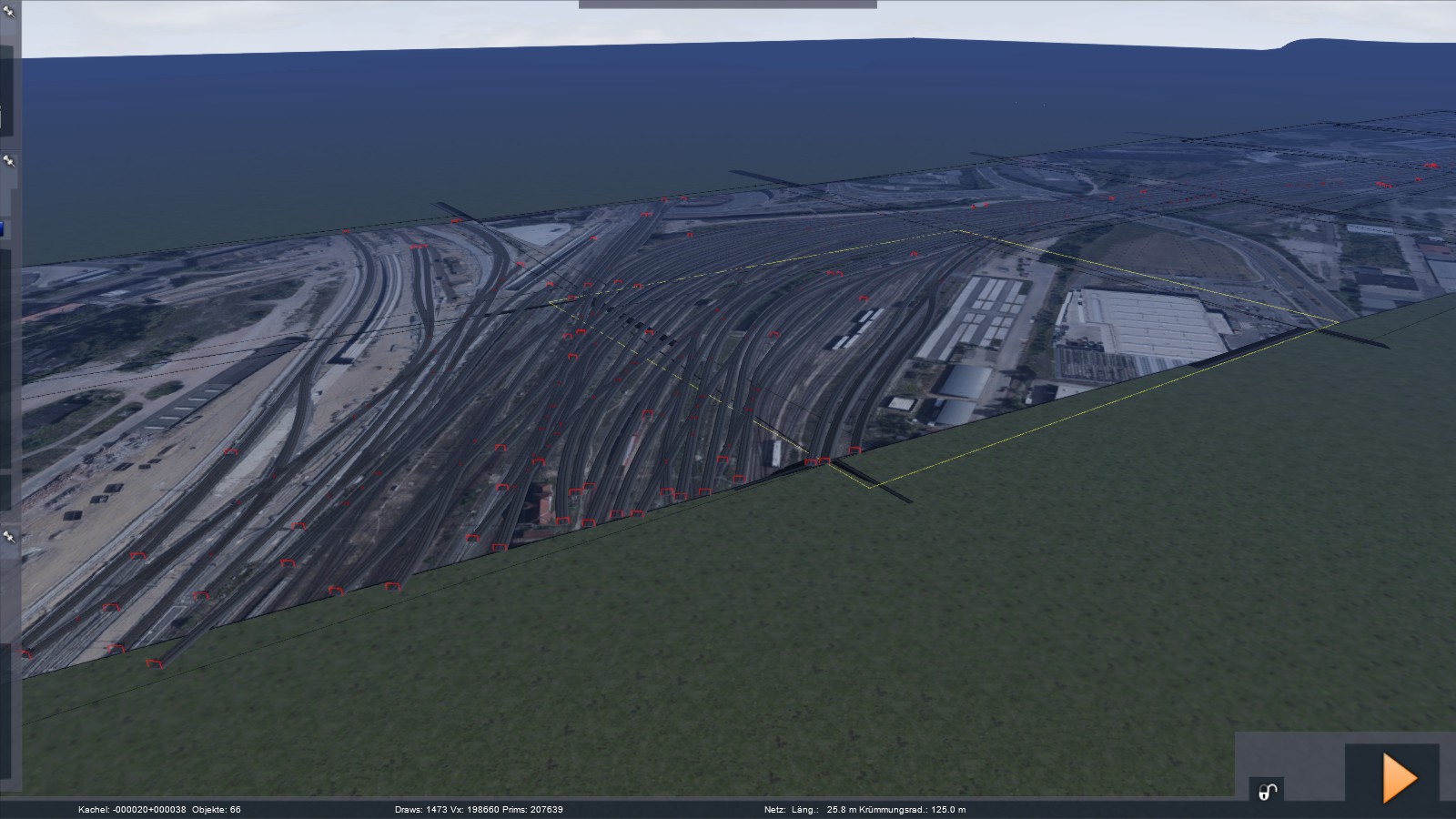Select the 'Vx: 198660' vertex count
The height and width of the screenshot is (819, 1456).
point(474,810)
